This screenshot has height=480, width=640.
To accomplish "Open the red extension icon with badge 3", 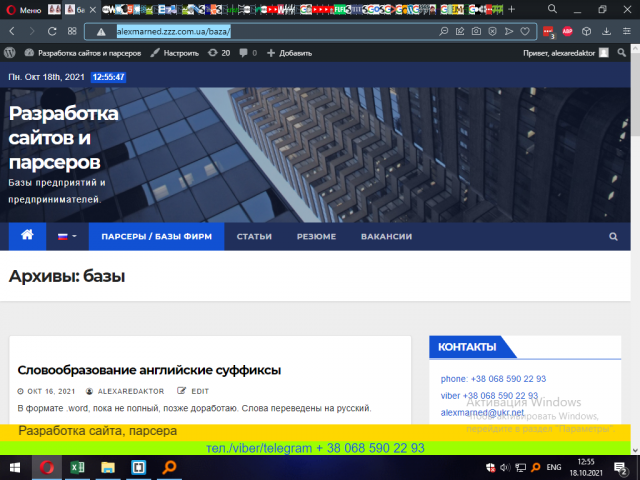I will pos(549,32).
